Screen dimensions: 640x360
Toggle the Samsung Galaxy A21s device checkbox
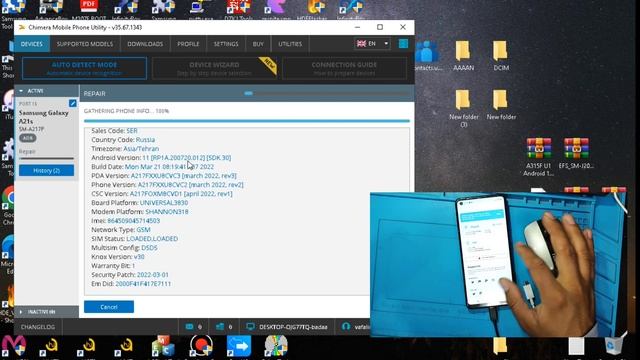pyautogui.click(x=73, y=103)
